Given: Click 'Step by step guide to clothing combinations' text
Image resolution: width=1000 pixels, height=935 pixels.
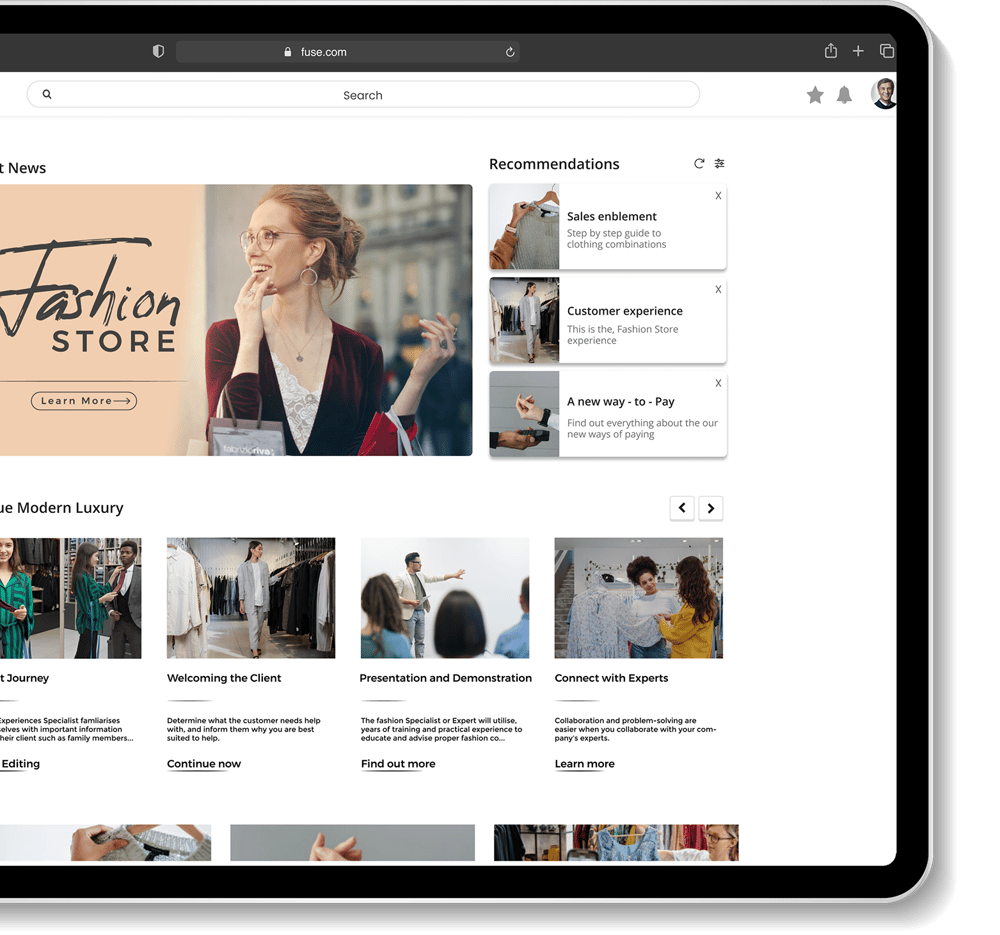Looking at the screenshot, I should pyautogui.click(x=616, y=239).
